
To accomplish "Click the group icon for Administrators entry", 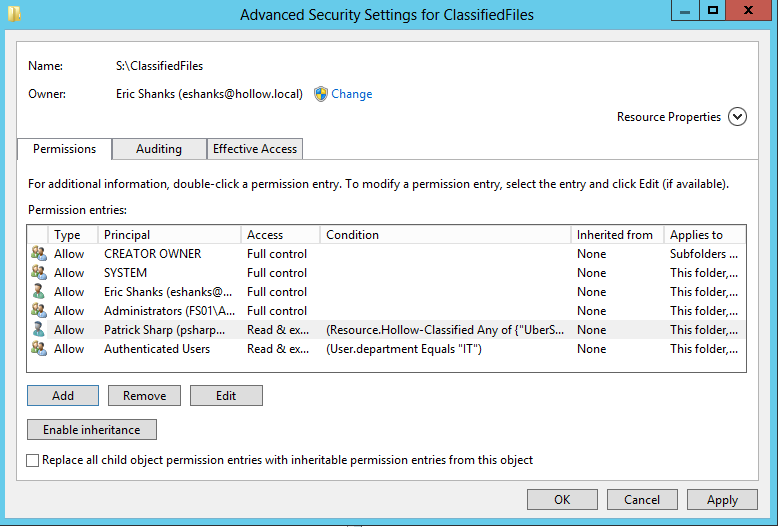I will (38, 311).
